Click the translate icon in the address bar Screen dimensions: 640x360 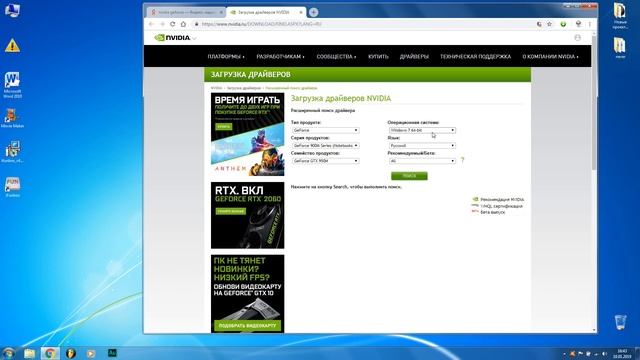click(x=539, y=24)
